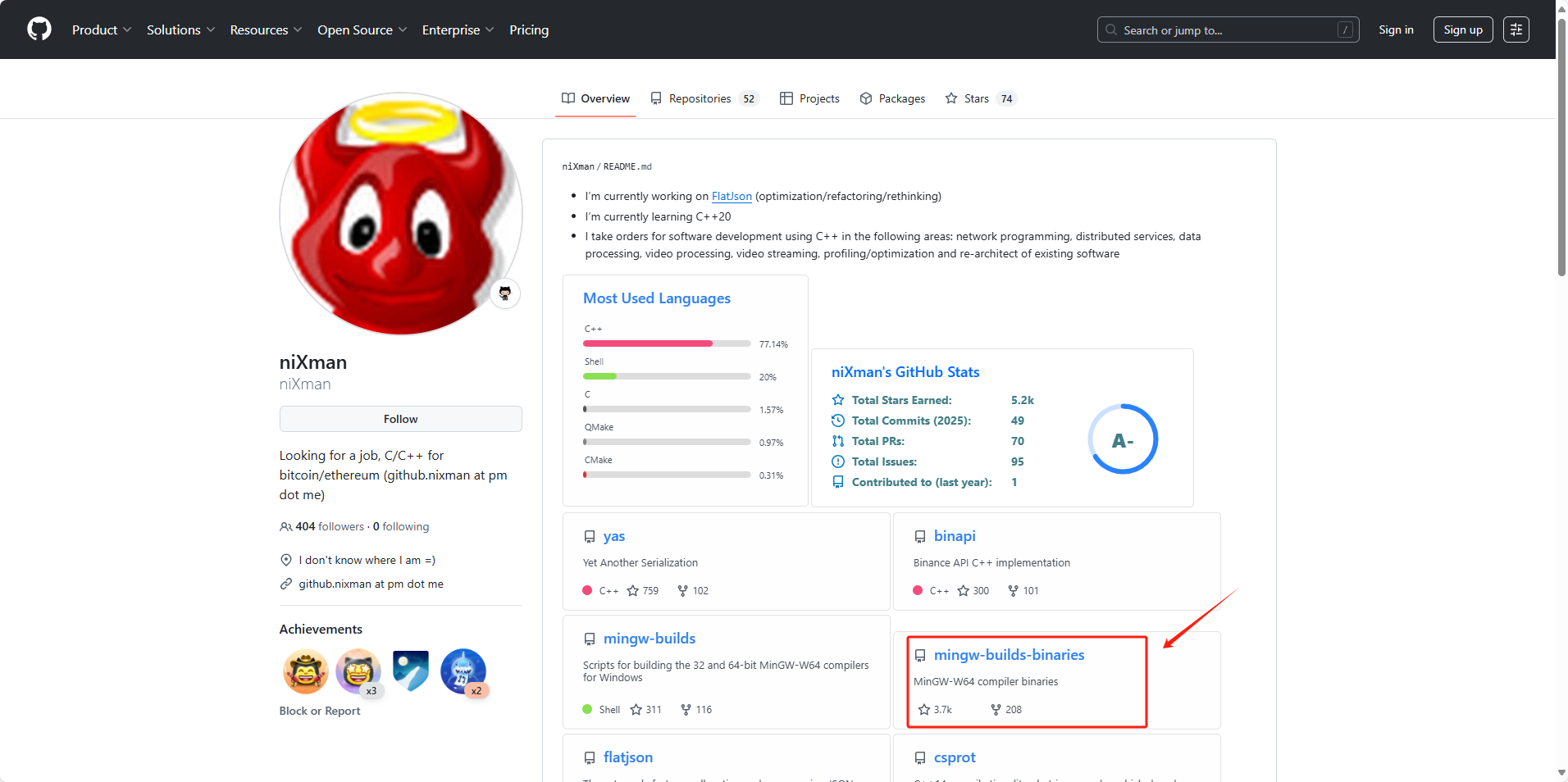Open the mingw-builds repository
This screenshot has width=1568, height=782.
pyautogui.click(x=650, y=639)
